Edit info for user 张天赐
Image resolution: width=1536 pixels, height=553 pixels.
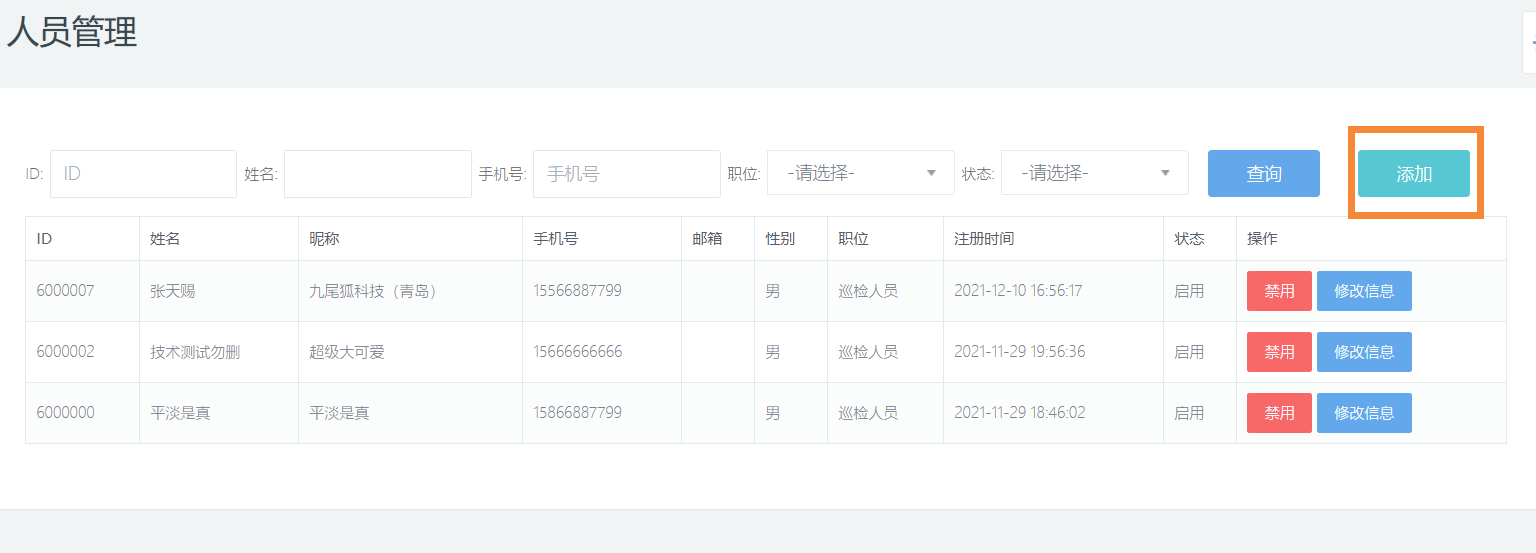pyautogui.click(x=1364, y=291)
